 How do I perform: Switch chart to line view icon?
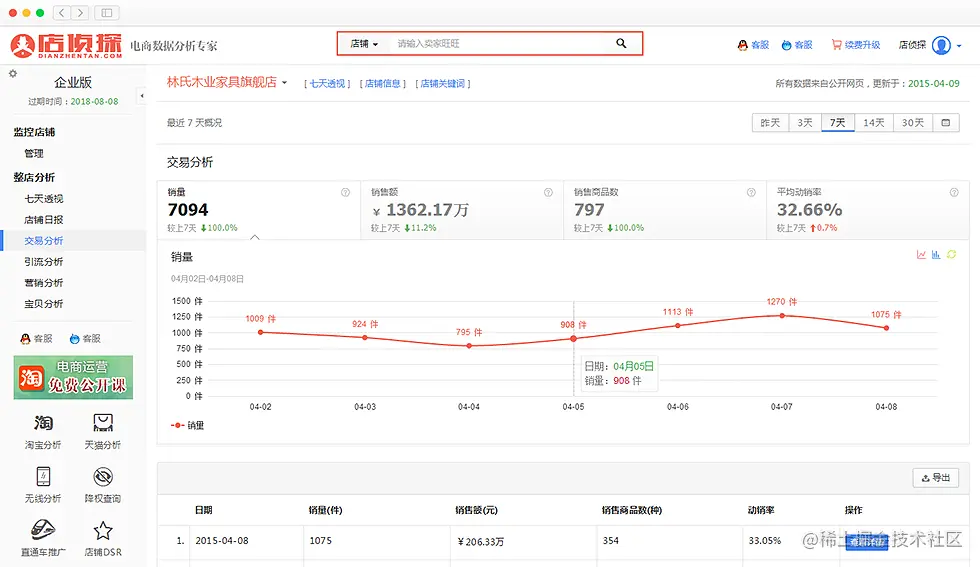point(921,254)
